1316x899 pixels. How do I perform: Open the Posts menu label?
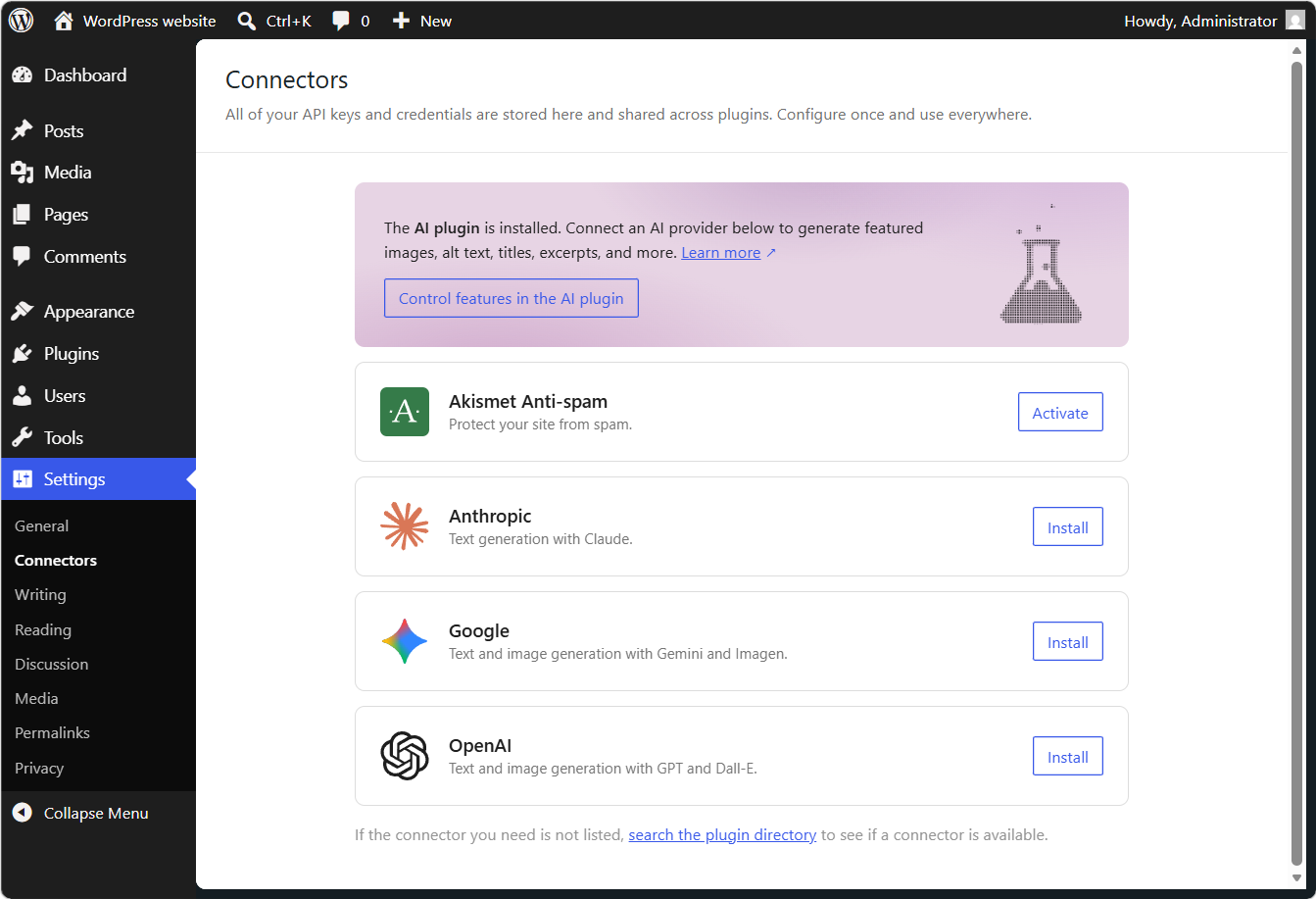[64, 130]
